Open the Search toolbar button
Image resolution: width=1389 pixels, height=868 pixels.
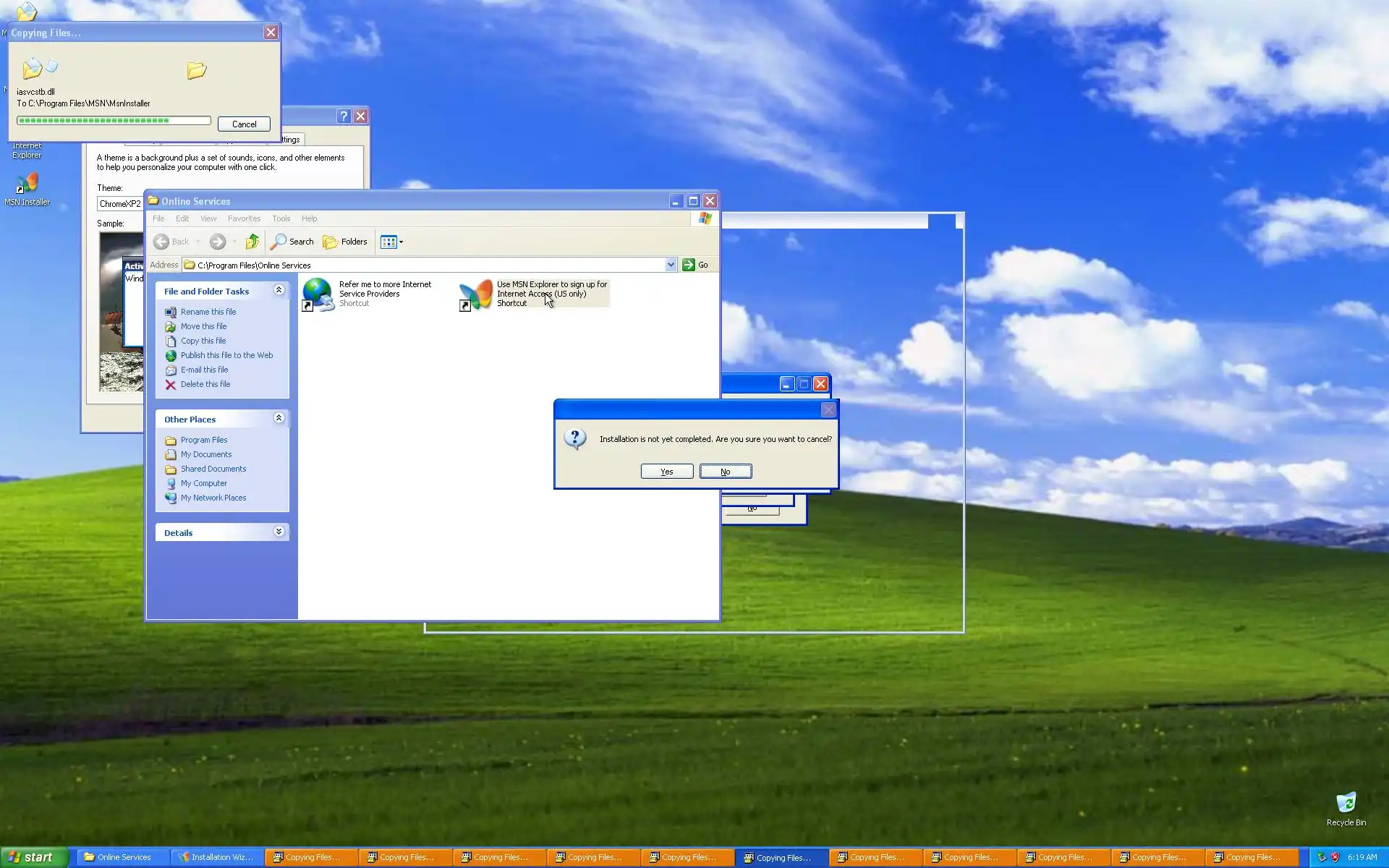tap(292, 242)
